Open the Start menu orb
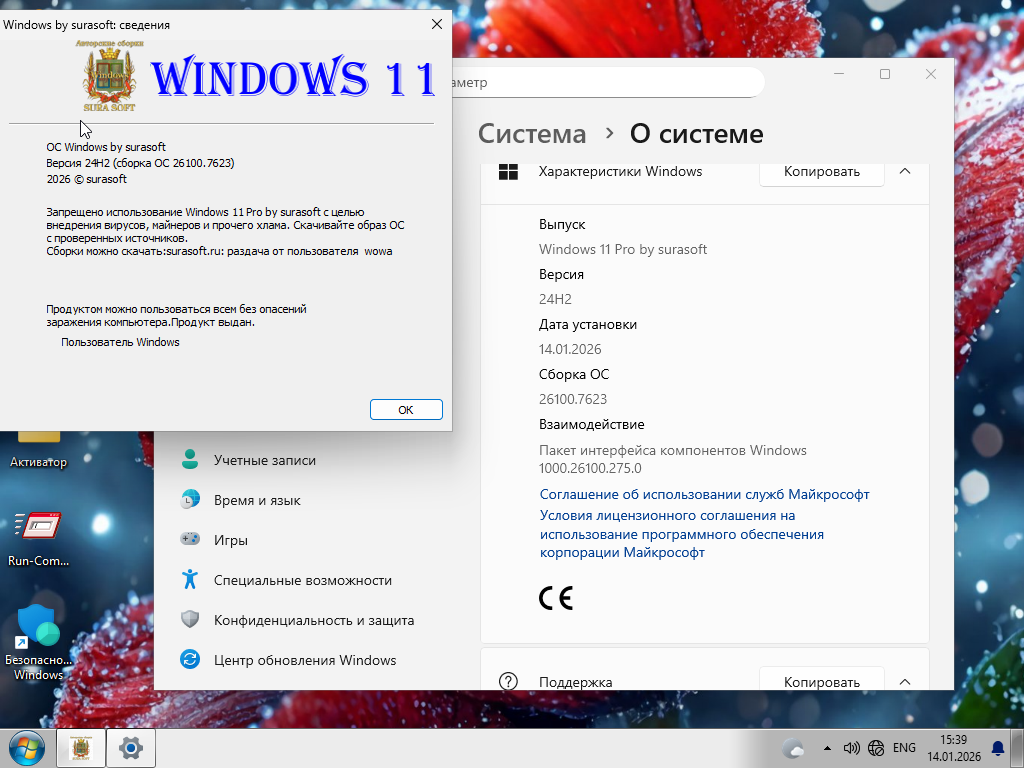The width and height of the screenshot is (1024, 768). point(27,748)
